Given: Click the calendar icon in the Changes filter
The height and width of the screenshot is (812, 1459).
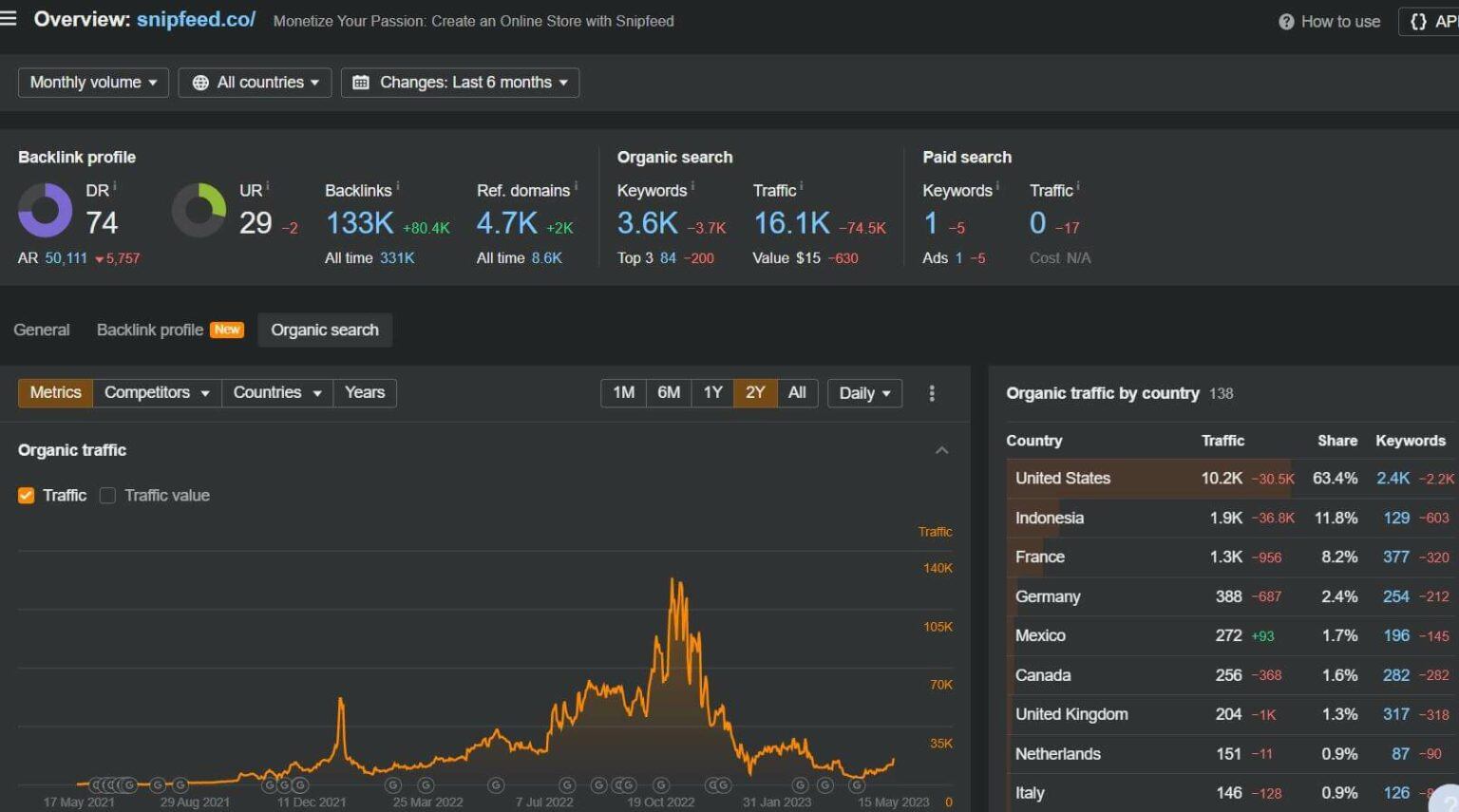Looking at the screenshot, I should click(x=361, y=82).
